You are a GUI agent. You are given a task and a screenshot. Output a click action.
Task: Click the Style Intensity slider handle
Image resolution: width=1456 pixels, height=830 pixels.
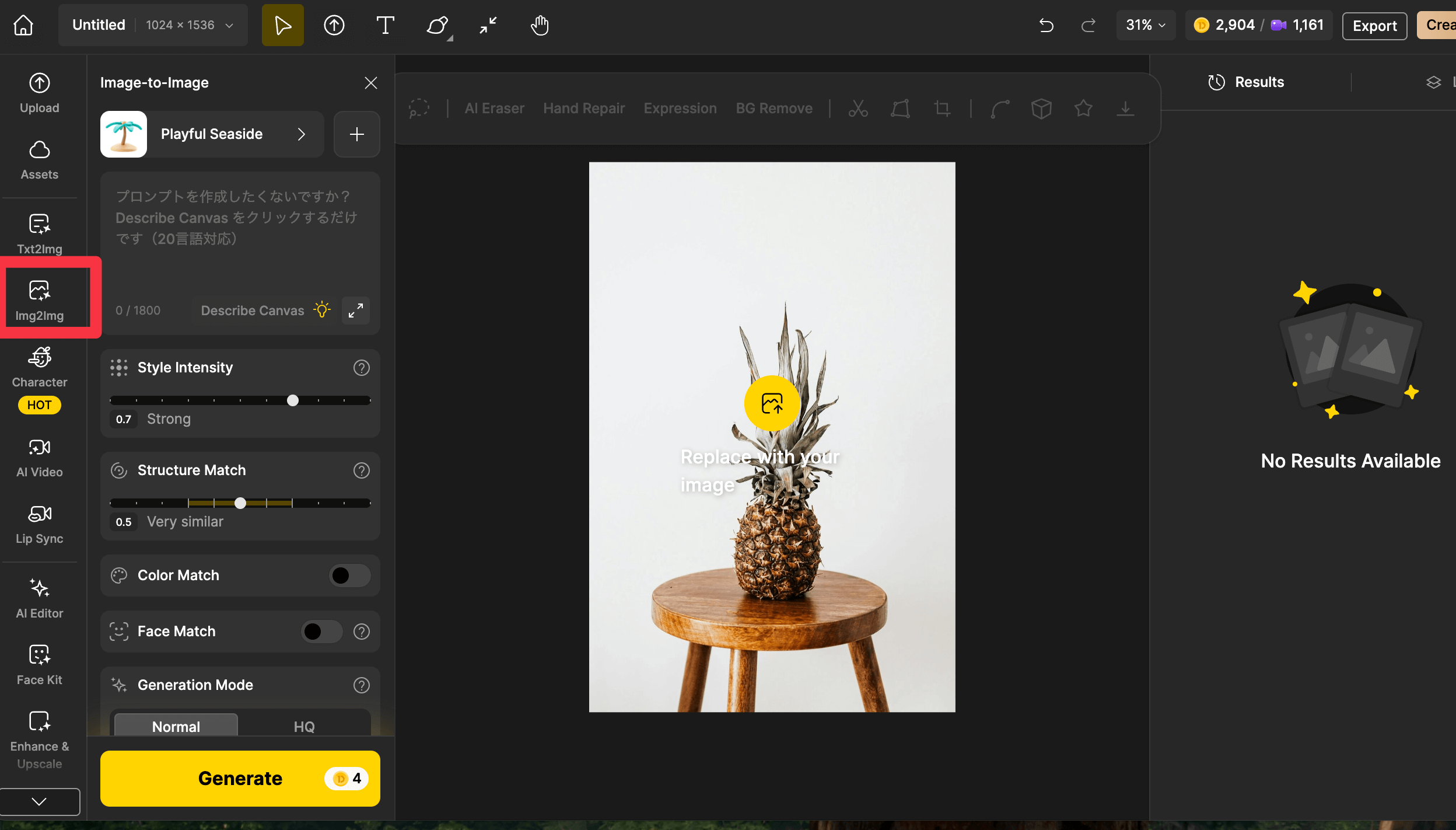point(293,400)
